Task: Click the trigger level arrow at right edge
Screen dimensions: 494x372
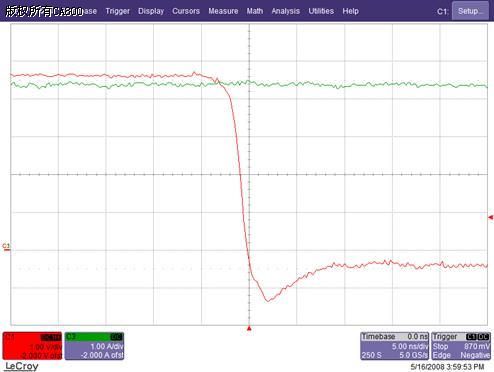Action: click(x=490, y=217)
